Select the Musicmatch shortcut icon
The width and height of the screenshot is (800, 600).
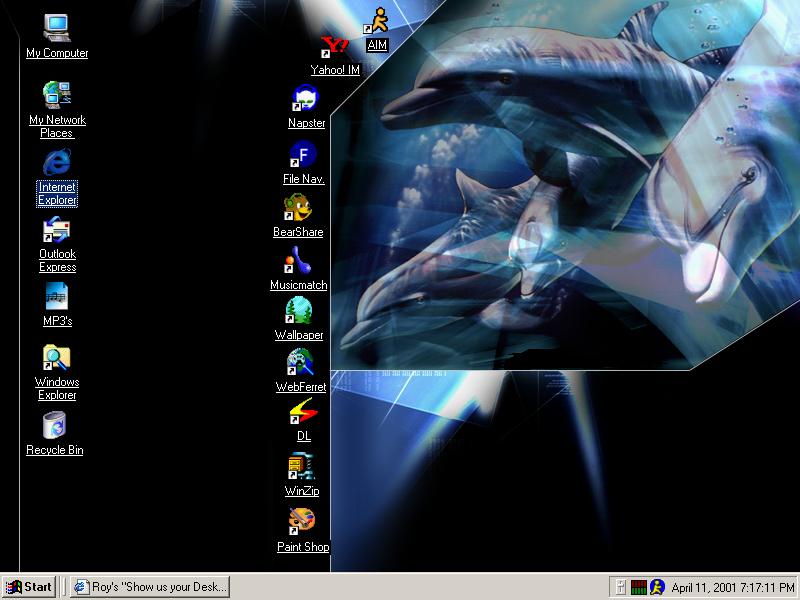tap(299, 261)
